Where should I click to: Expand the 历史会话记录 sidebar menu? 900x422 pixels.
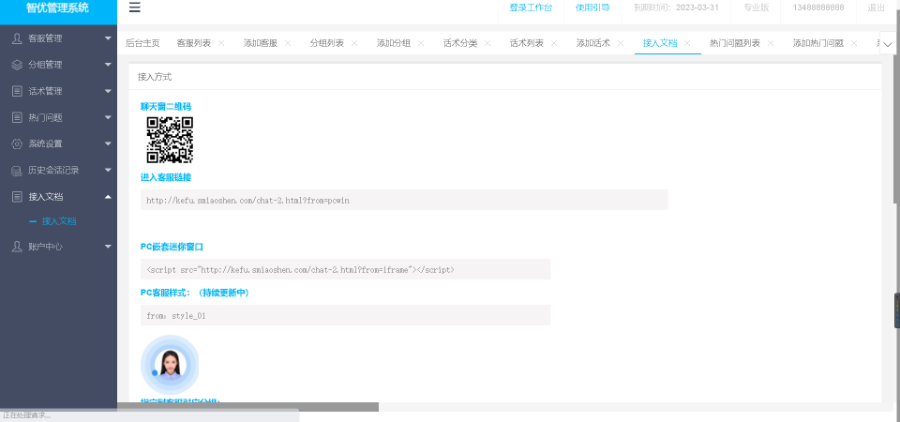(x=108, y=171)
